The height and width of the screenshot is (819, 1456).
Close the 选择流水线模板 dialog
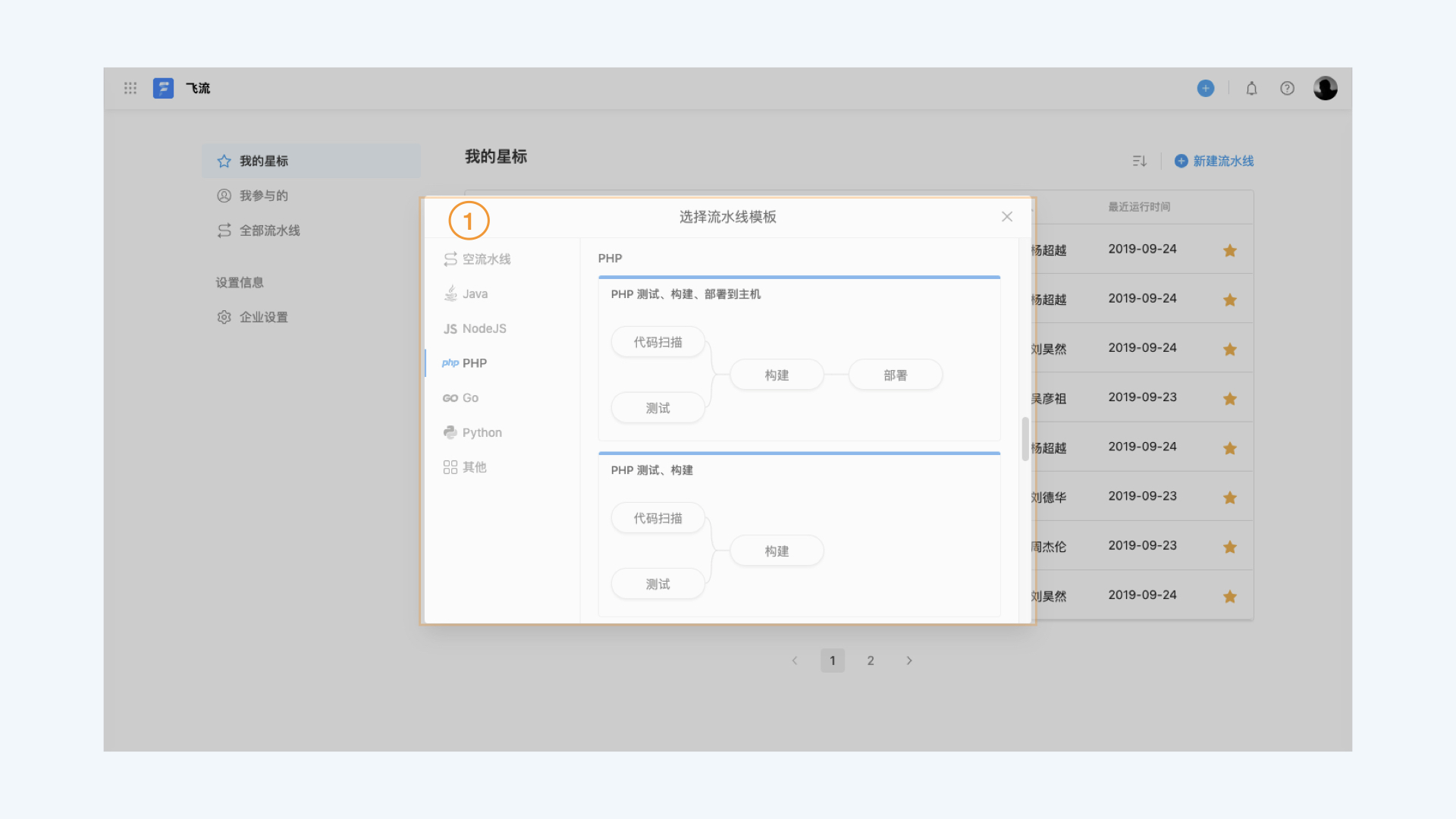1007,217
